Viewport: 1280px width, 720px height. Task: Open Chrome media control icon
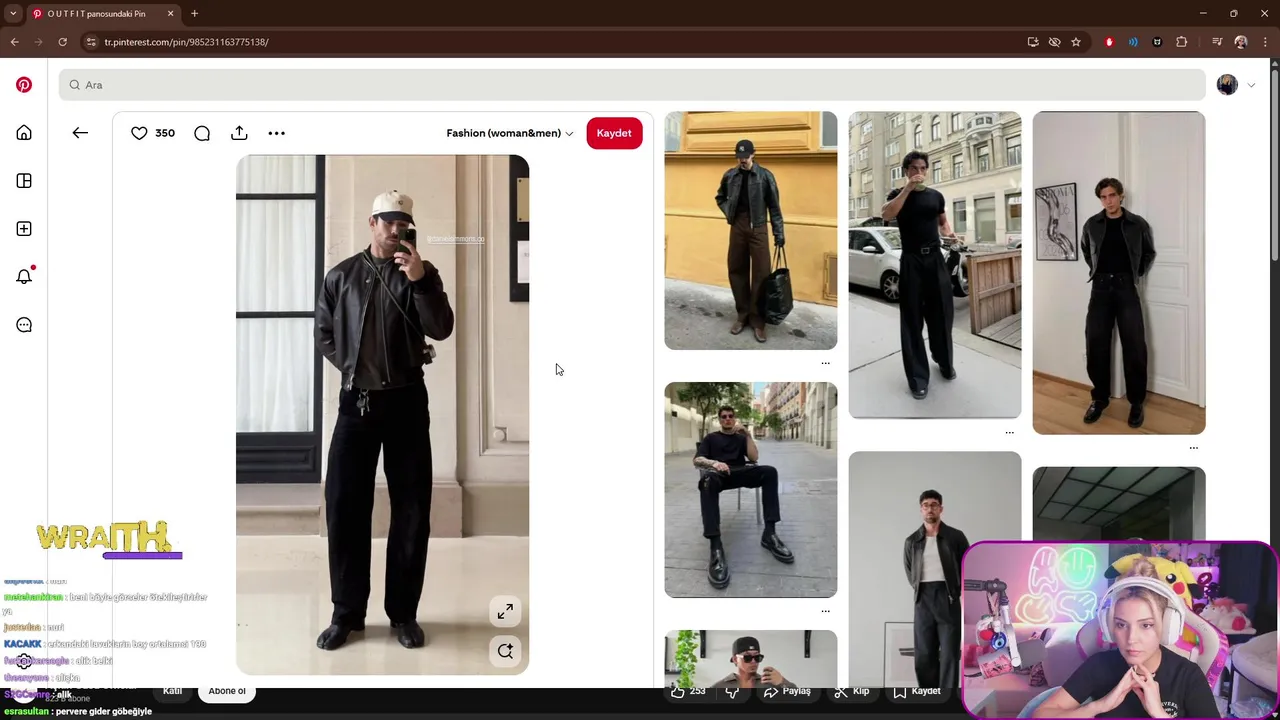click(1217, 42)
